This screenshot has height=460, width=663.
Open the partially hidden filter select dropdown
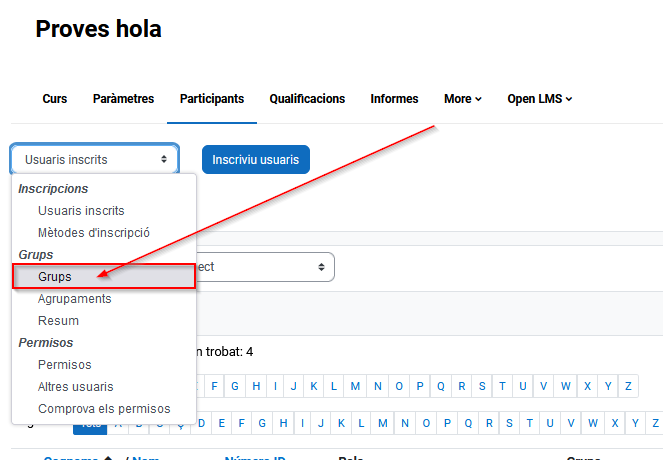265,267
